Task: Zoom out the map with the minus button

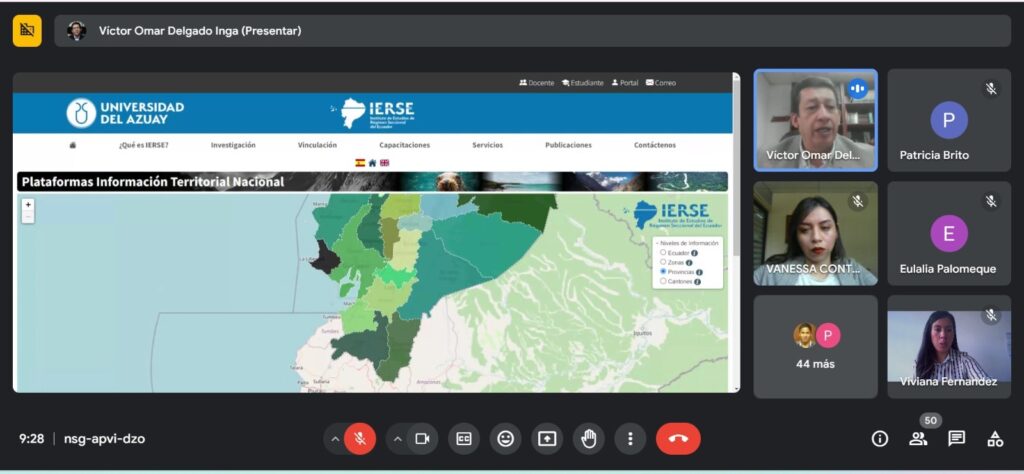Action: pos(28,216)
